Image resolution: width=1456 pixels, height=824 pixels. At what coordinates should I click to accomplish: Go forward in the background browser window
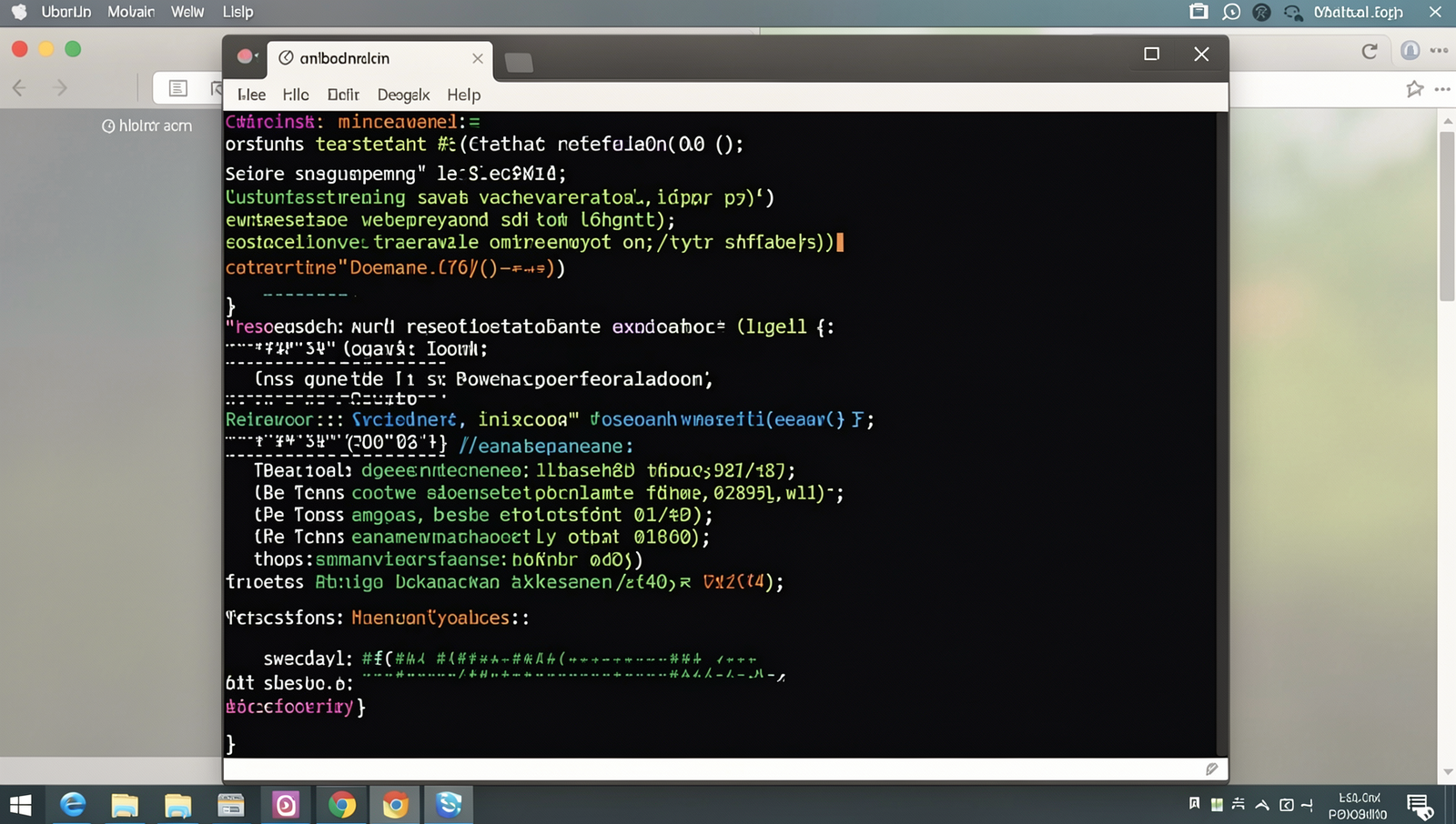point(61,87)
